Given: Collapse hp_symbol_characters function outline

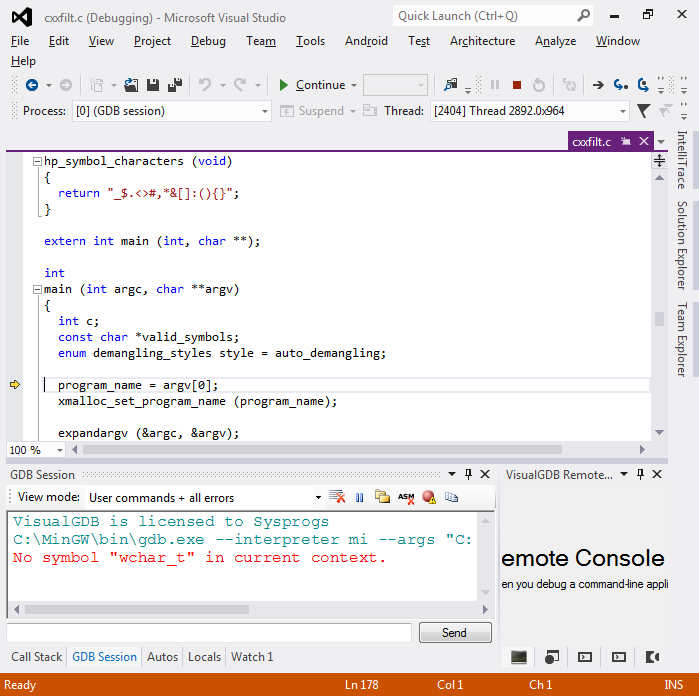Looking at the screenshot, I should 37,161.
